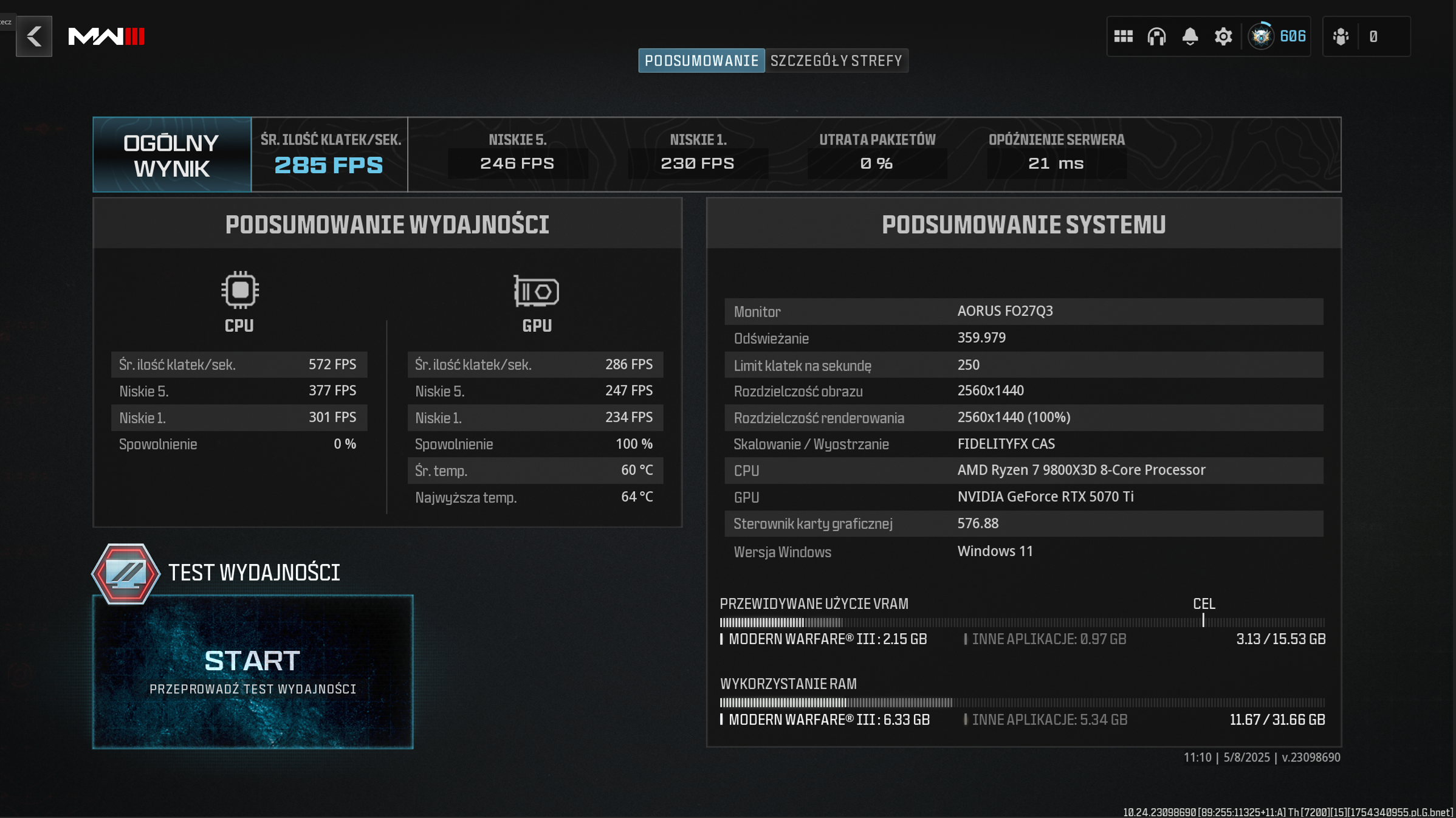The image size is (1456, 818).
Task: Click the Ogólny Wynik panel
Action: 172,155
